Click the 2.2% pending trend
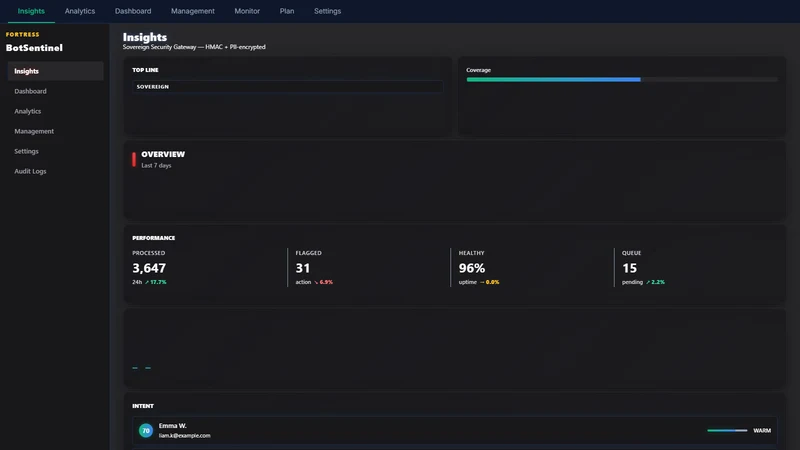Viewport: 800px width, 450px height. pos(656,282)
